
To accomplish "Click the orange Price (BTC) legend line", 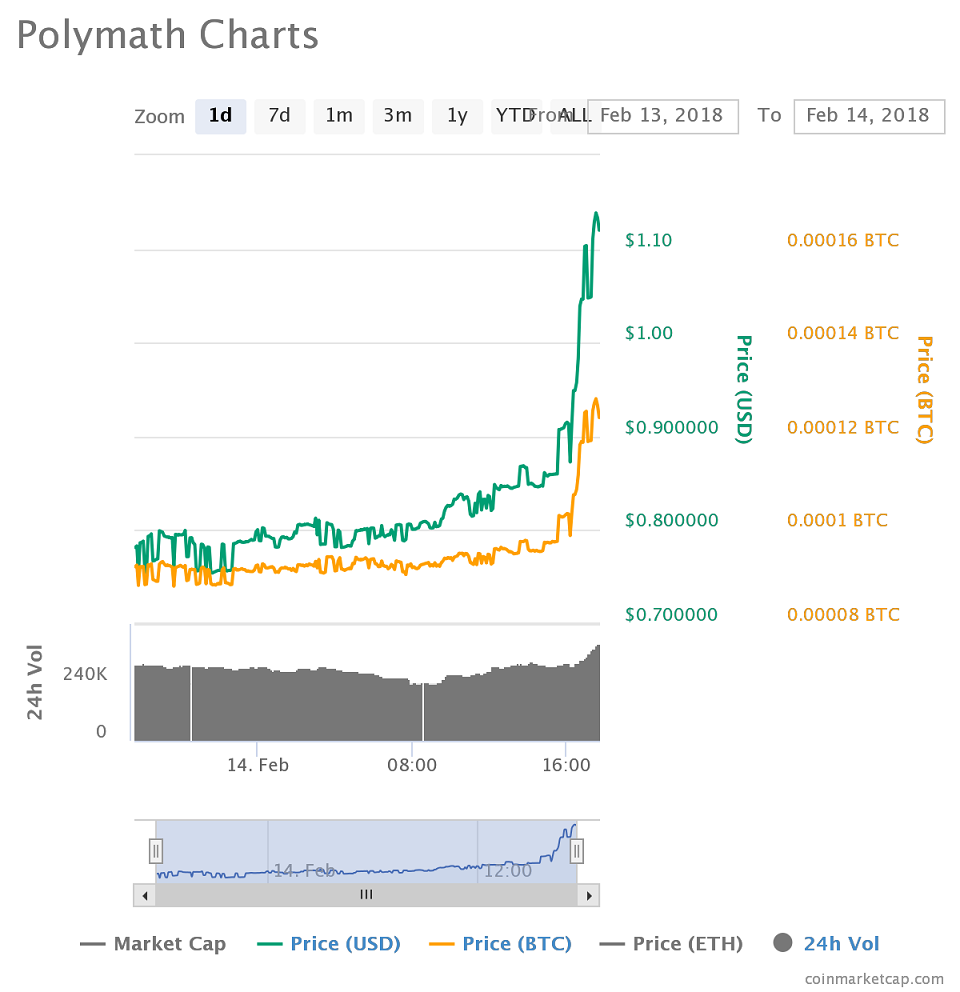I will pos(441,944).
